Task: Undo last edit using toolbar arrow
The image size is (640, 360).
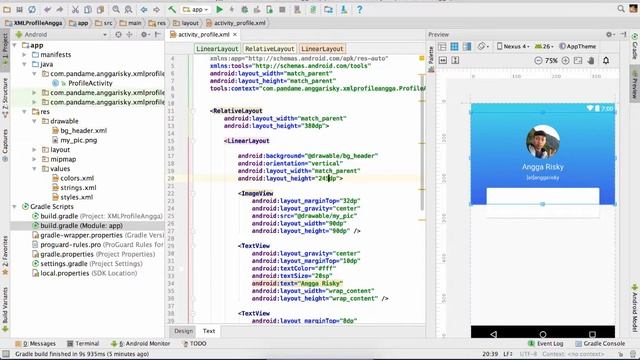Action: (x=48, y=9)
